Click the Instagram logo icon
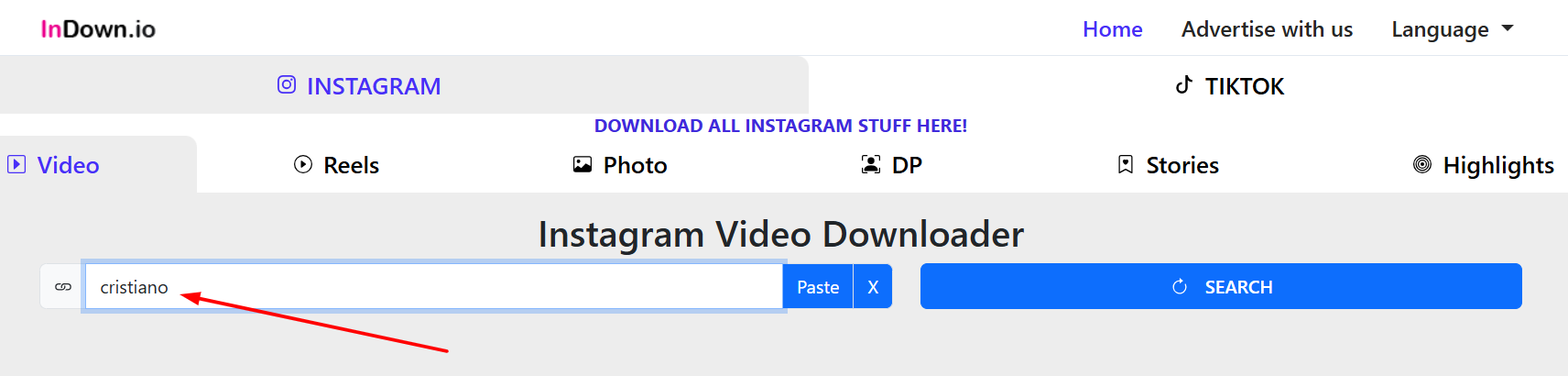 point(287,84)
